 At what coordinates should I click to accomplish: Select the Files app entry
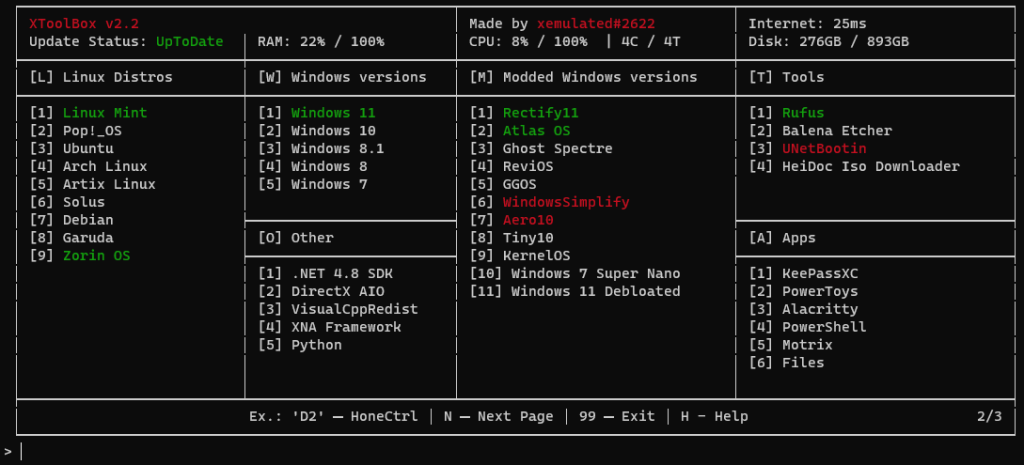pos(786,362)
